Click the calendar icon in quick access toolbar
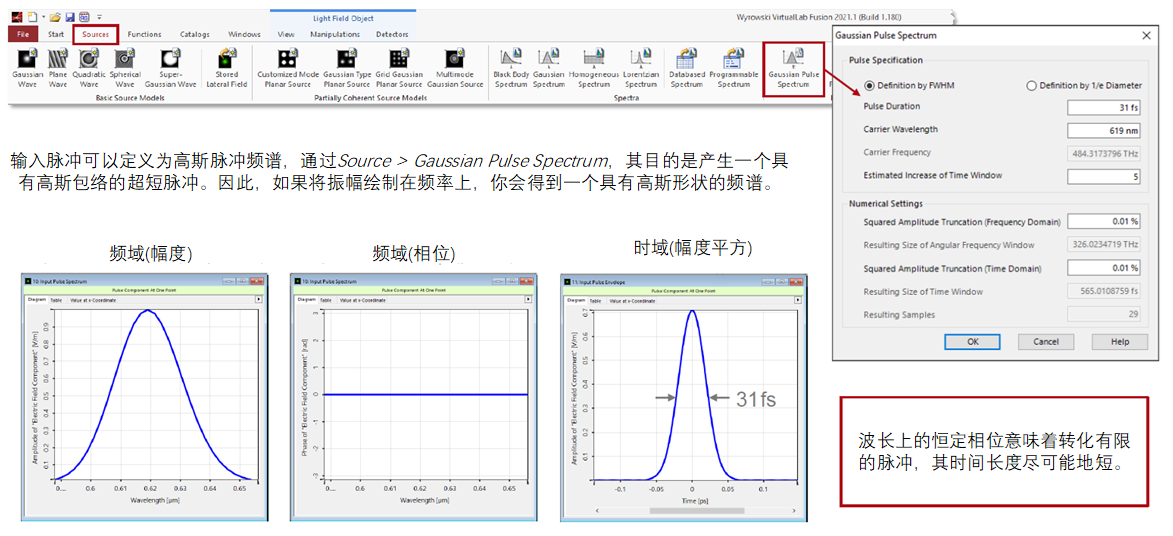1173x536 pixels. click(x=83, y=16)
